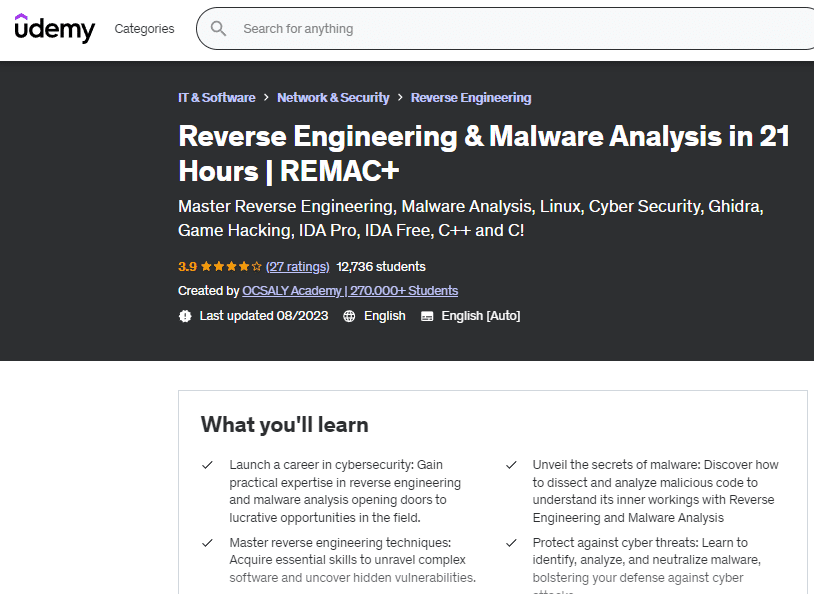This screenshot has height=594, width=814.
Task: Click the Last updated badge icon
Action: [185, 316]
